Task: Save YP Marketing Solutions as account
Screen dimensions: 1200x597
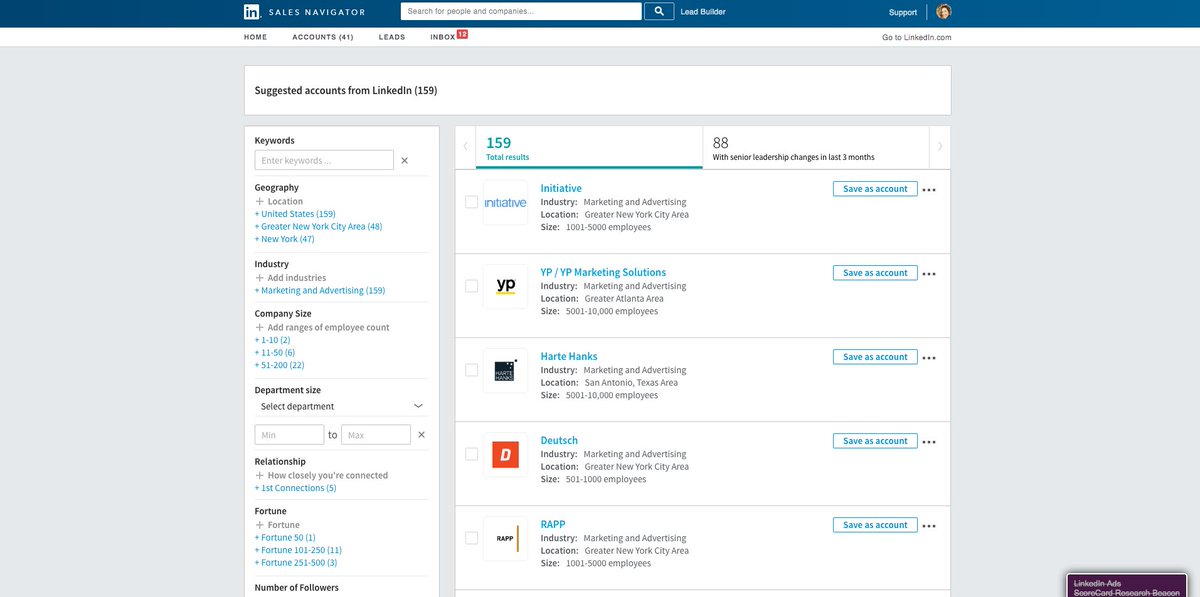Action: [x=875, y=273]
